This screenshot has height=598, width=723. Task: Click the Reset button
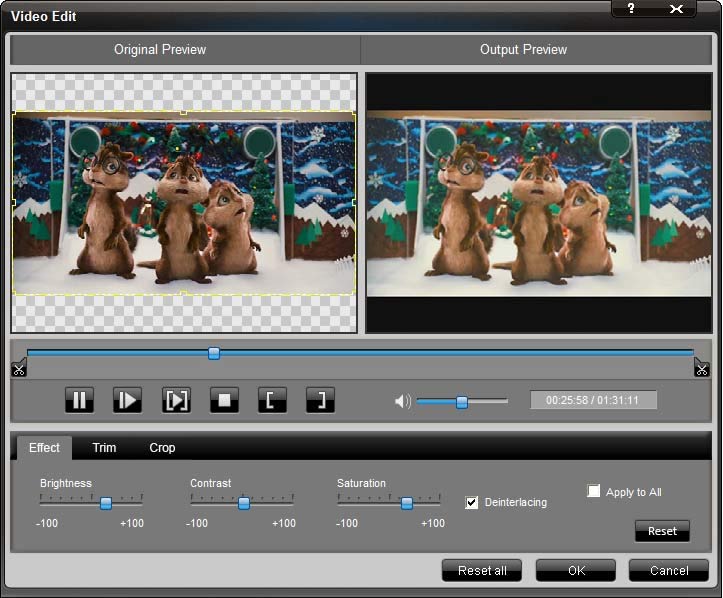point(662,531)
